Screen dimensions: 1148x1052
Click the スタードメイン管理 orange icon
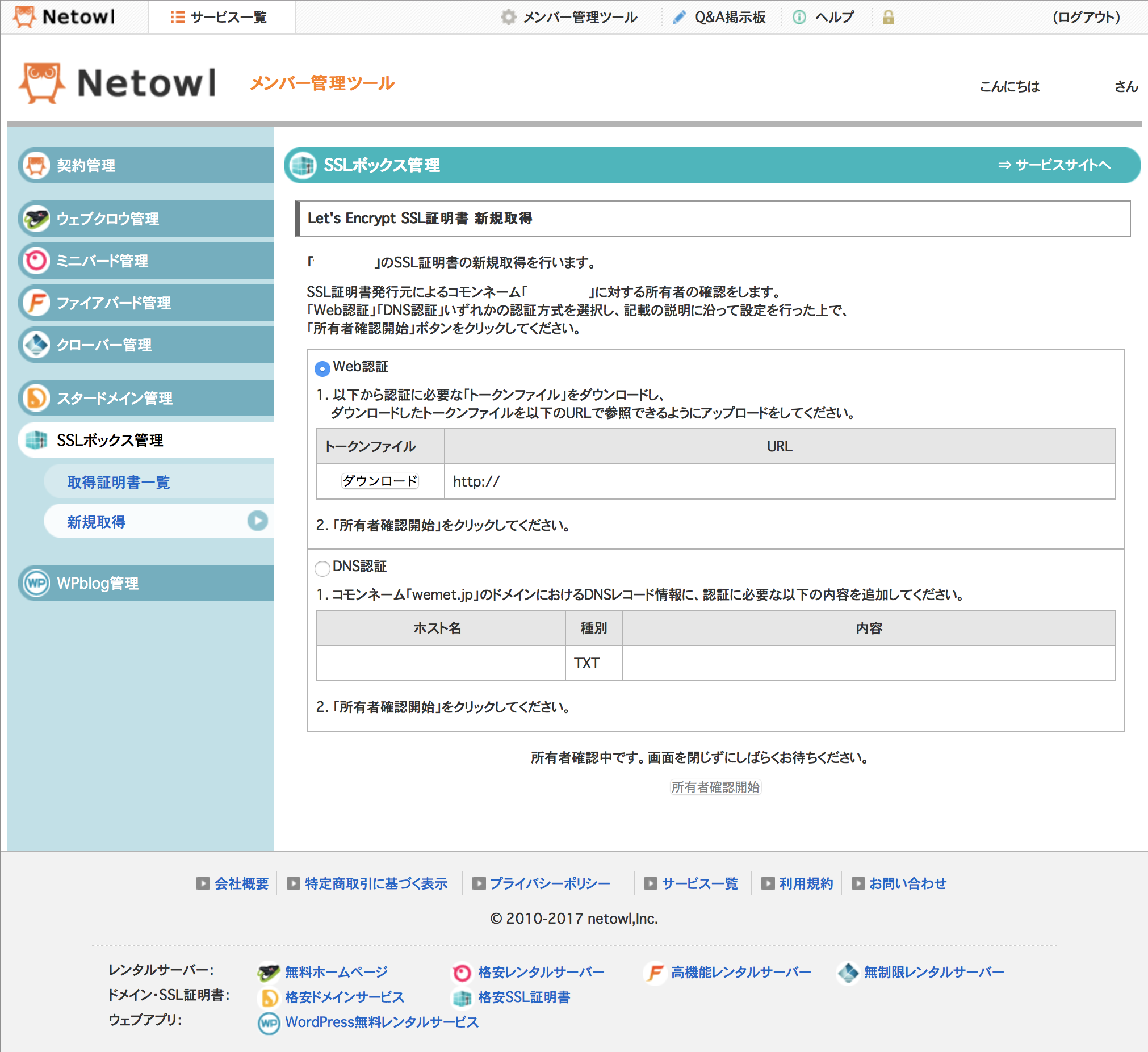[37, 398]
